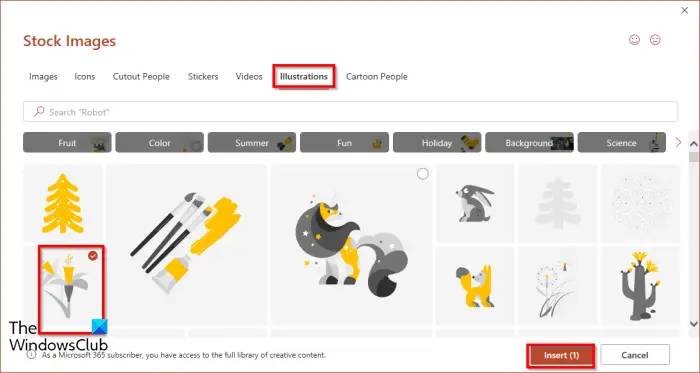The image size is (700, 373).
Task: Open the Stickers tab
Action: [x=203, y=77]
